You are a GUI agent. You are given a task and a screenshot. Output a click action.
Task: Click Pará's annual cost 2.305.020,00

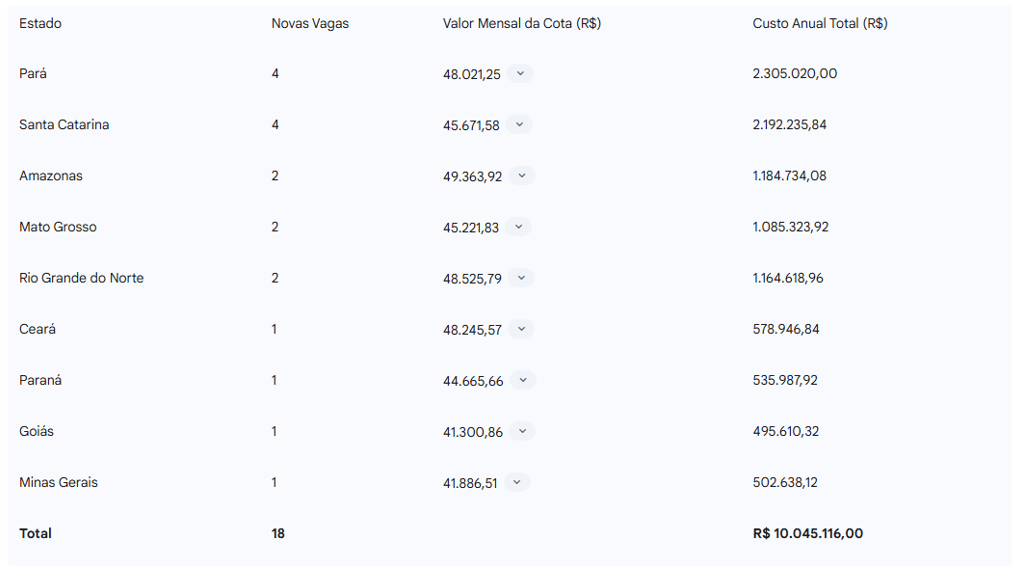795,74
